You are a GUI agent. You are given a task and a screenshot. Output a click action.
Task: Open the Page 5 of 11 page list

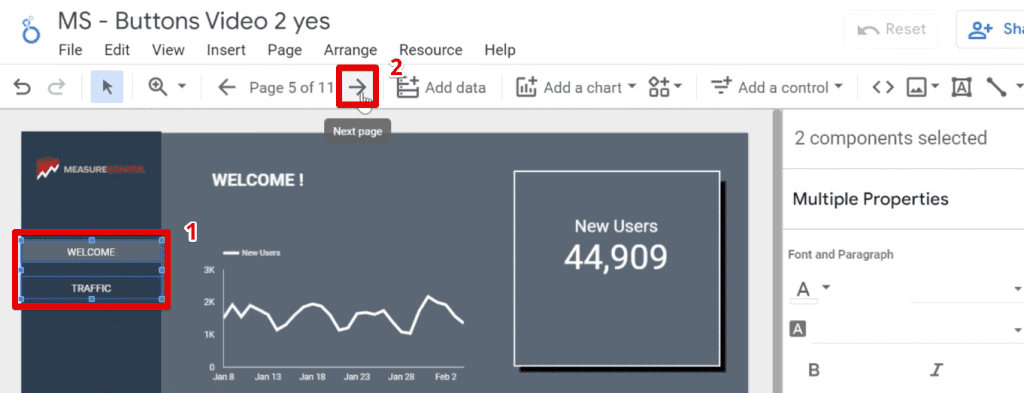291,87
